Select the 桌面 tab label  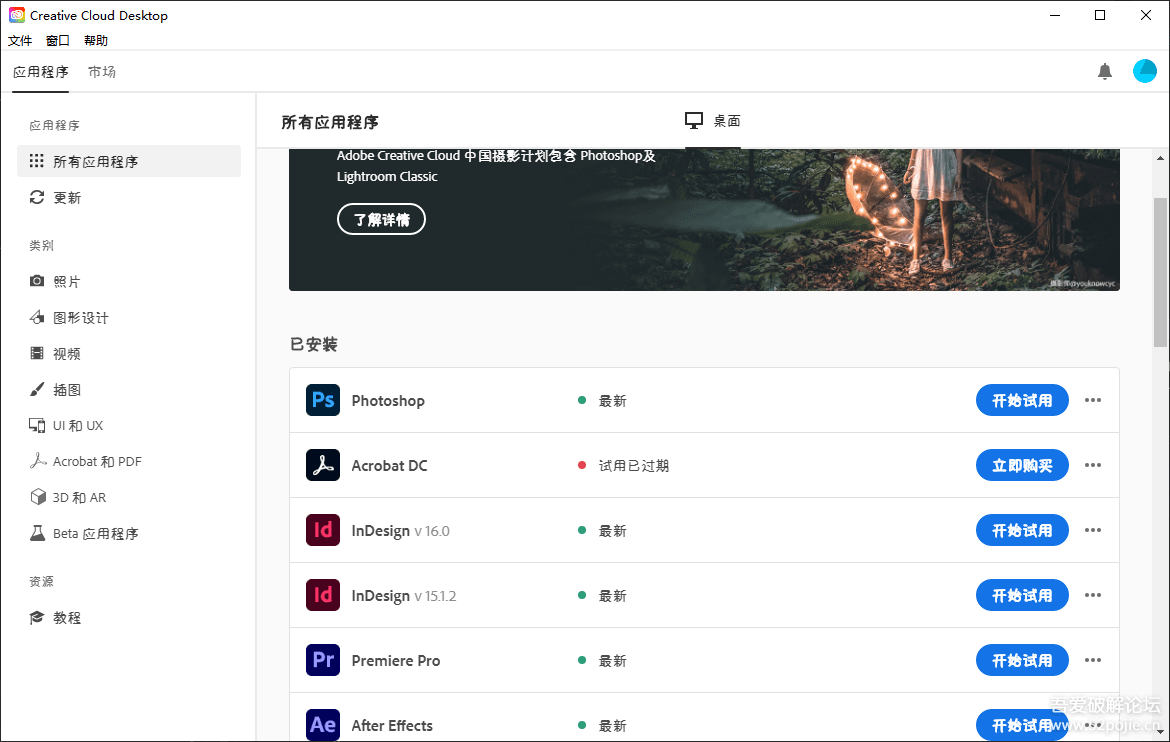click(727, 121)
